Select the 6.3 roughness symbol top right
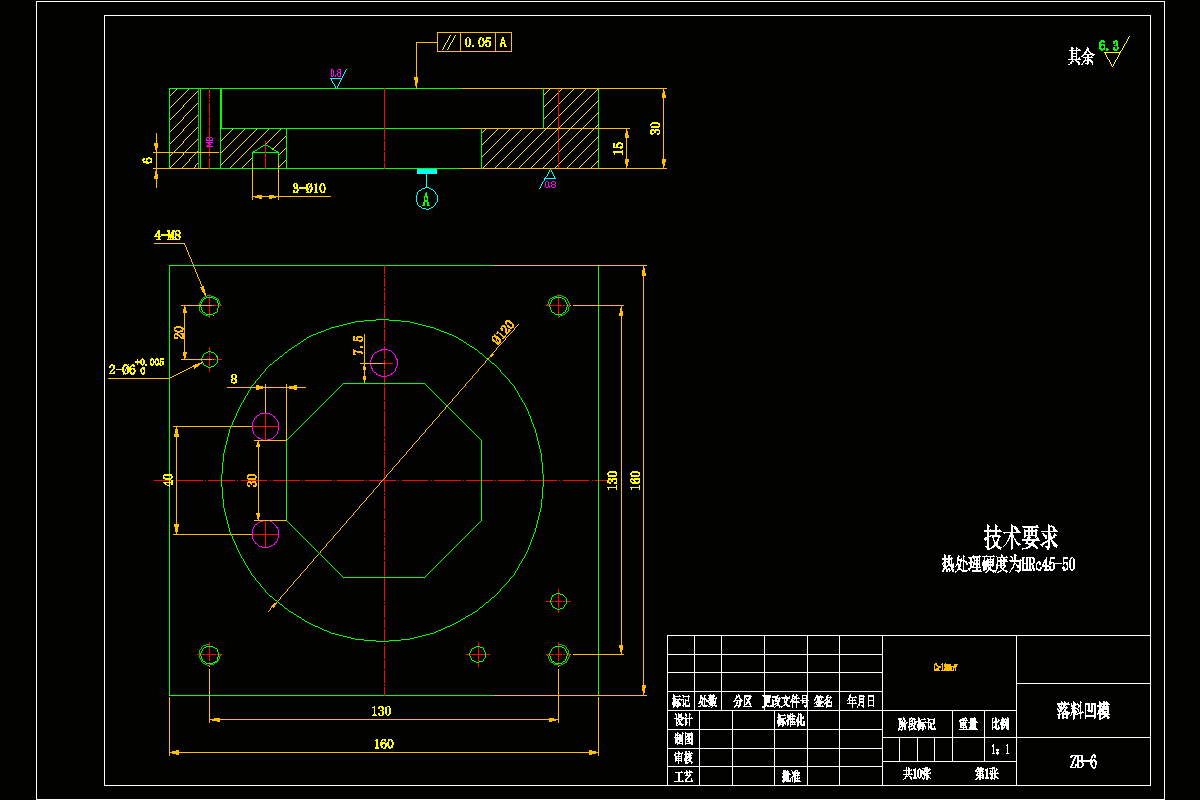This screenshot has width=1200, height=800. coord(1112,50)
